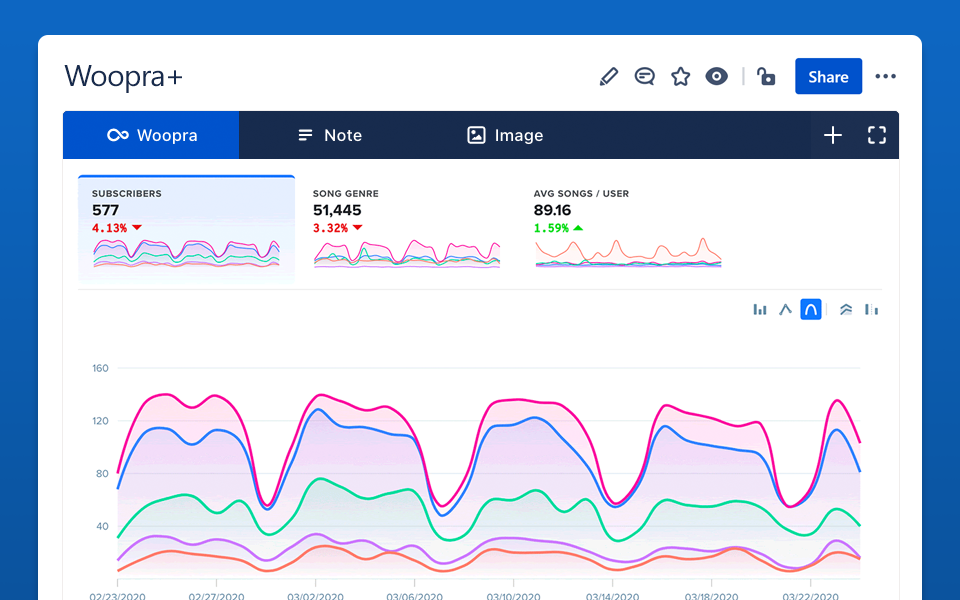Click the comparison columns chart icon
This screenshot has width=960, height=600.
[x=871, y=310]
